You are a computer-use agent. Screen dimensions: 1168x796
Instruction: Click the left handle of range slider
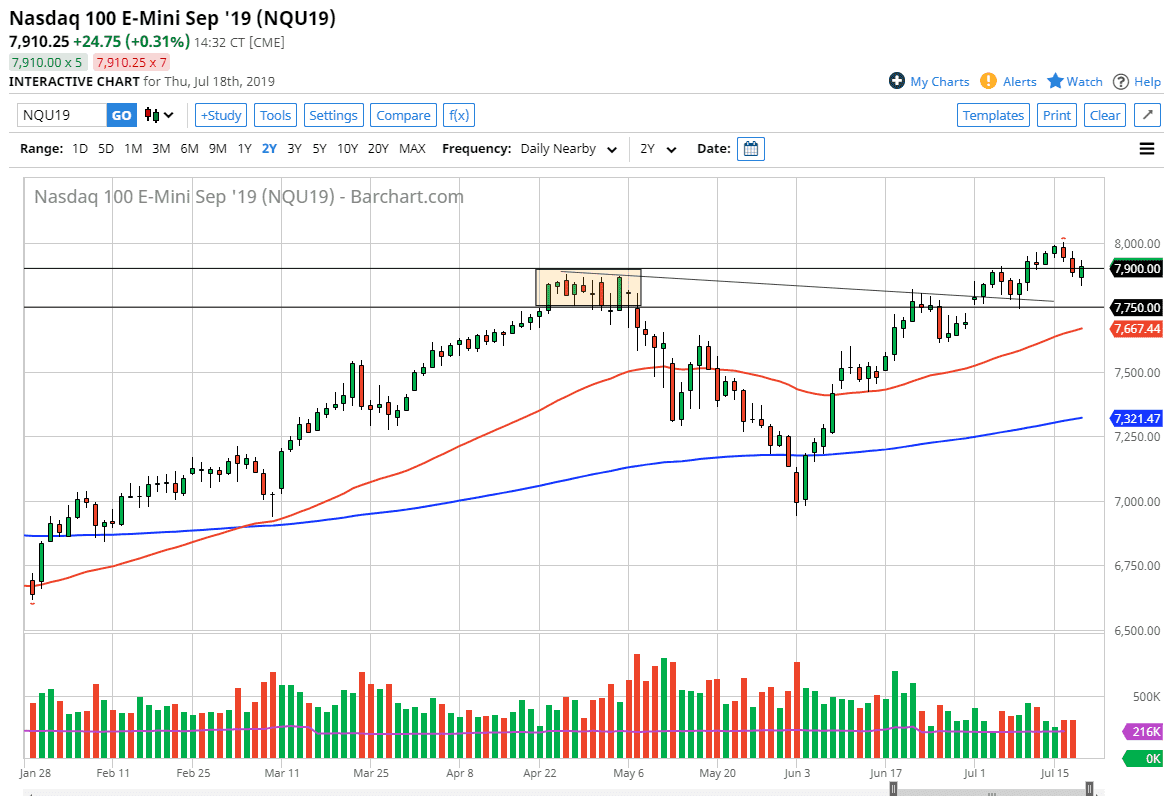pyautogui.click(x=893, y=789)
